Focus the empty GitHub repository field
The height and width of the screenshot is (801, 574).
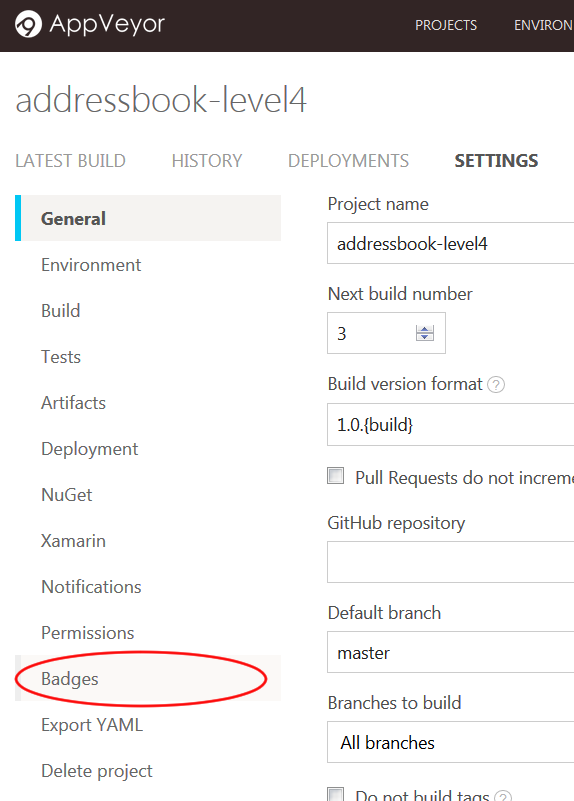[450, 562]
